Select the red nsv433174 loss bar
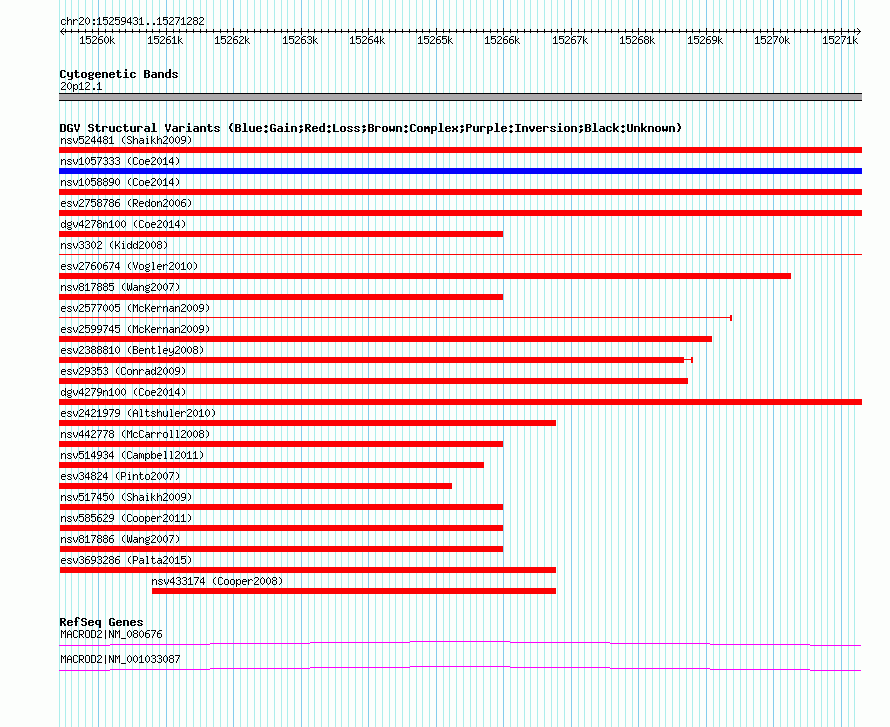890x727 pixels. coord(354,591)
